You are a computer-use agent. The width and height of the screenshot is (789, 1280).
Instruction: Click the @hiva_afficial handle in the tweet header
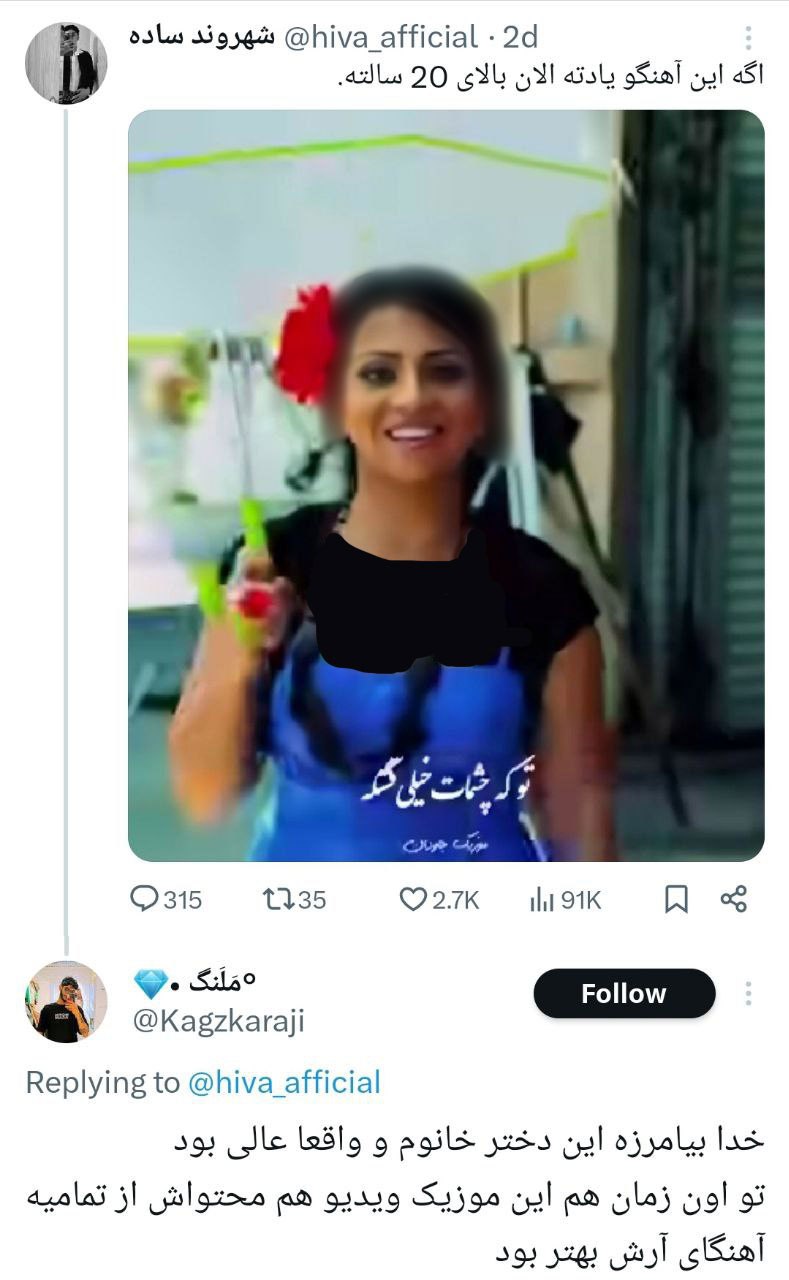pyautogui.click(x=381, y=38)
